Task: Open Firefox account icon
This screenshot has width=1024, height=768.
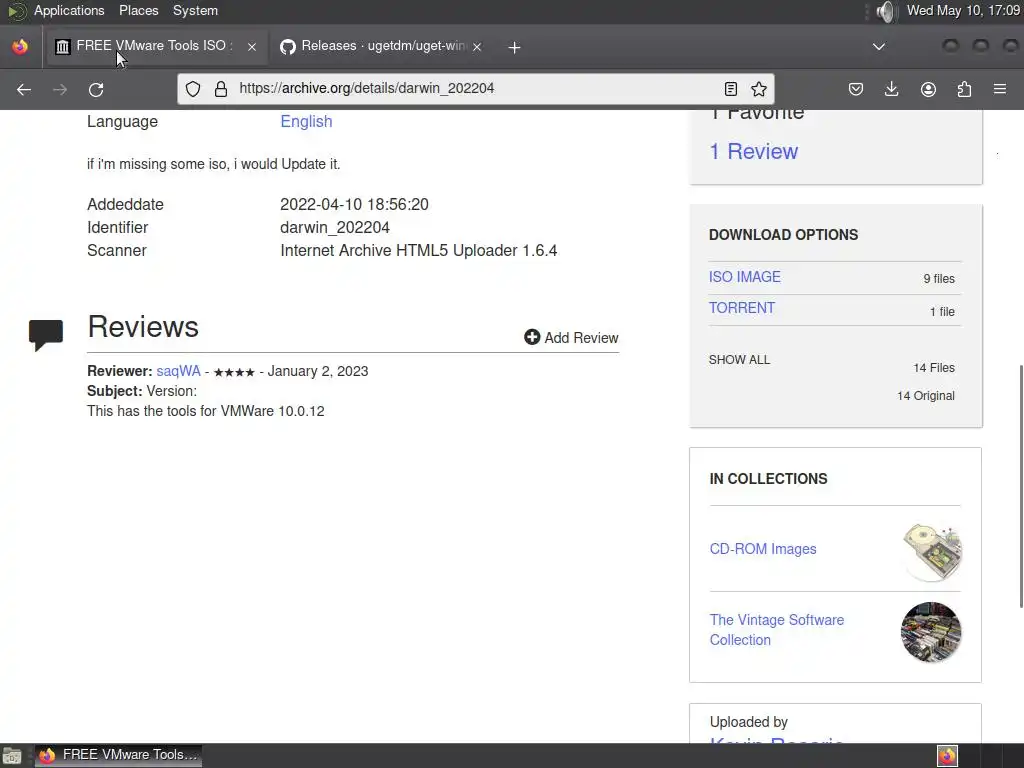Action: click(x=928, y=89)
